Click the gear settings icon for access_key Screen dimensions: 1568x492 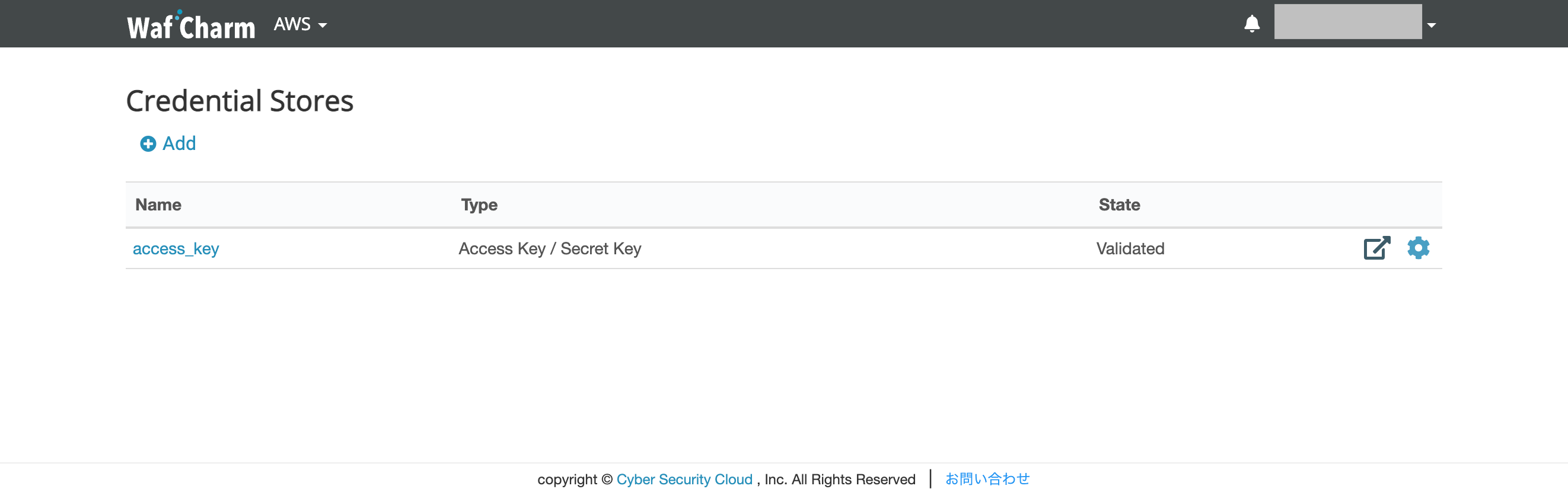tap(1419, 248)
